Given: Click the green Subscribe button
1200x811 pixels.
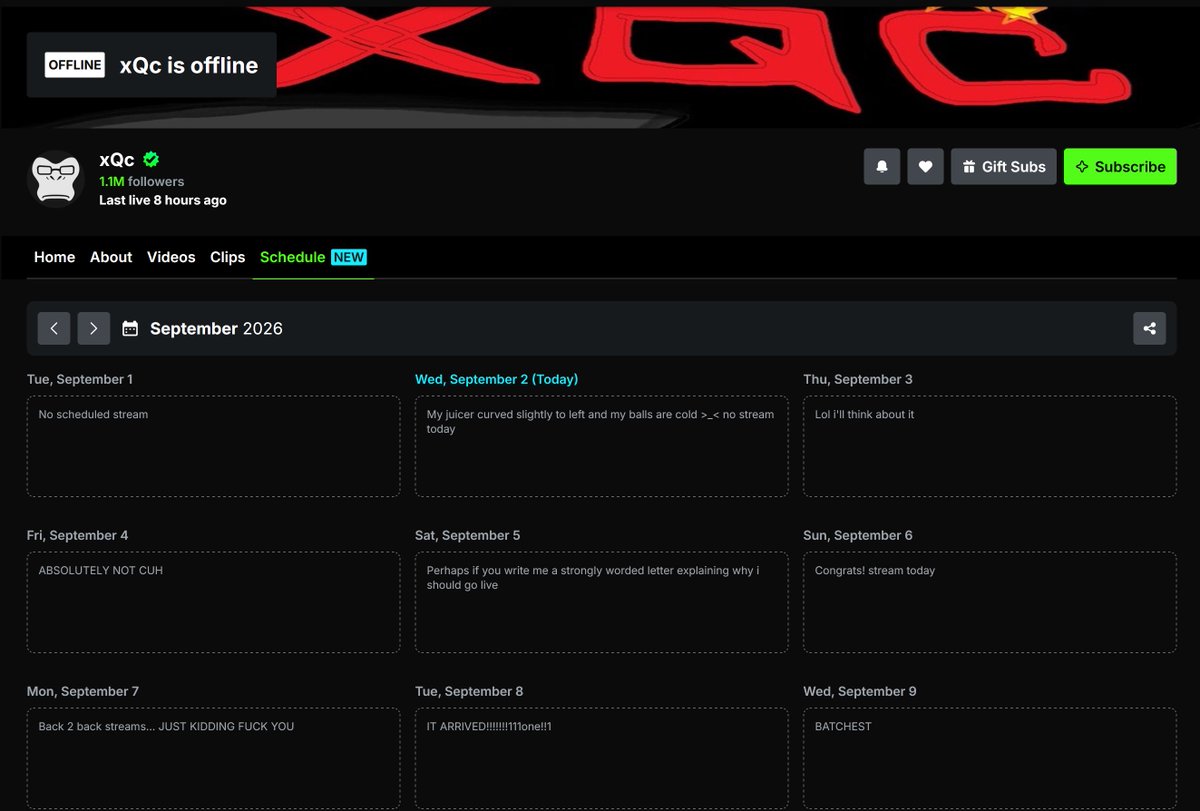Looking at the screenshot, I should click(1120, 167).
